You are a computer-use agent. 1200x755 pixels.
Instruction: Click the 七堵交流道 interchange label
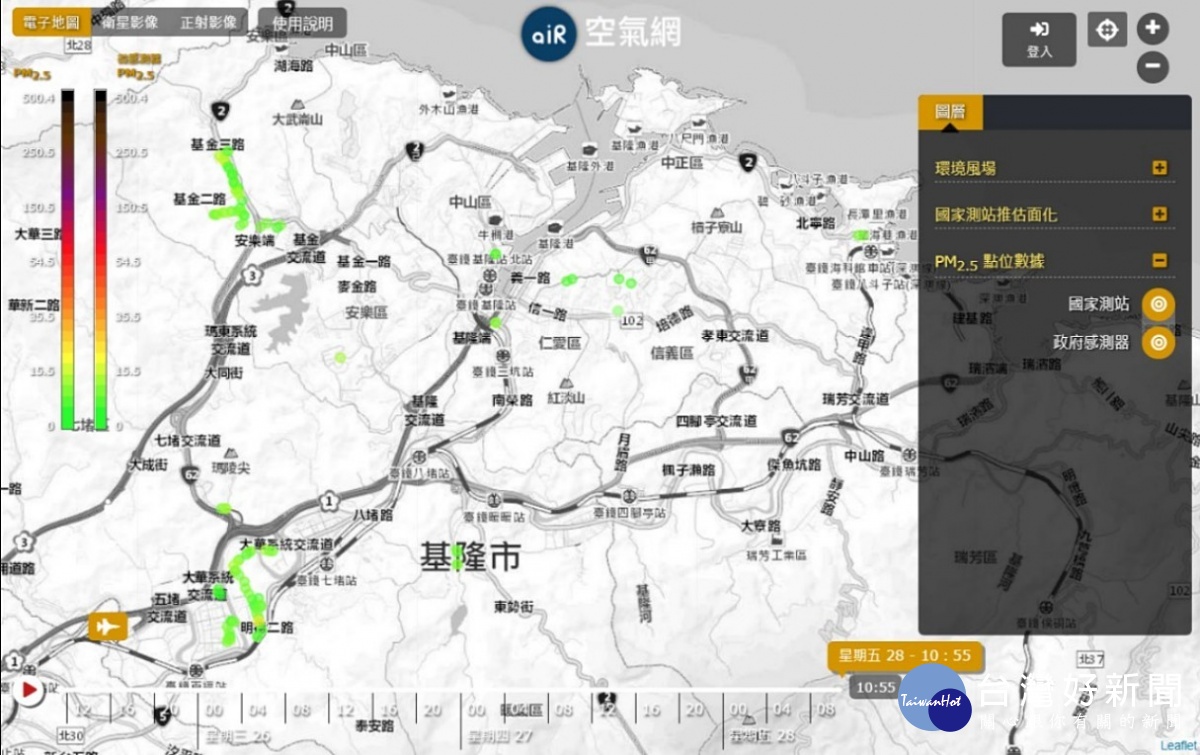click(188, 440)
